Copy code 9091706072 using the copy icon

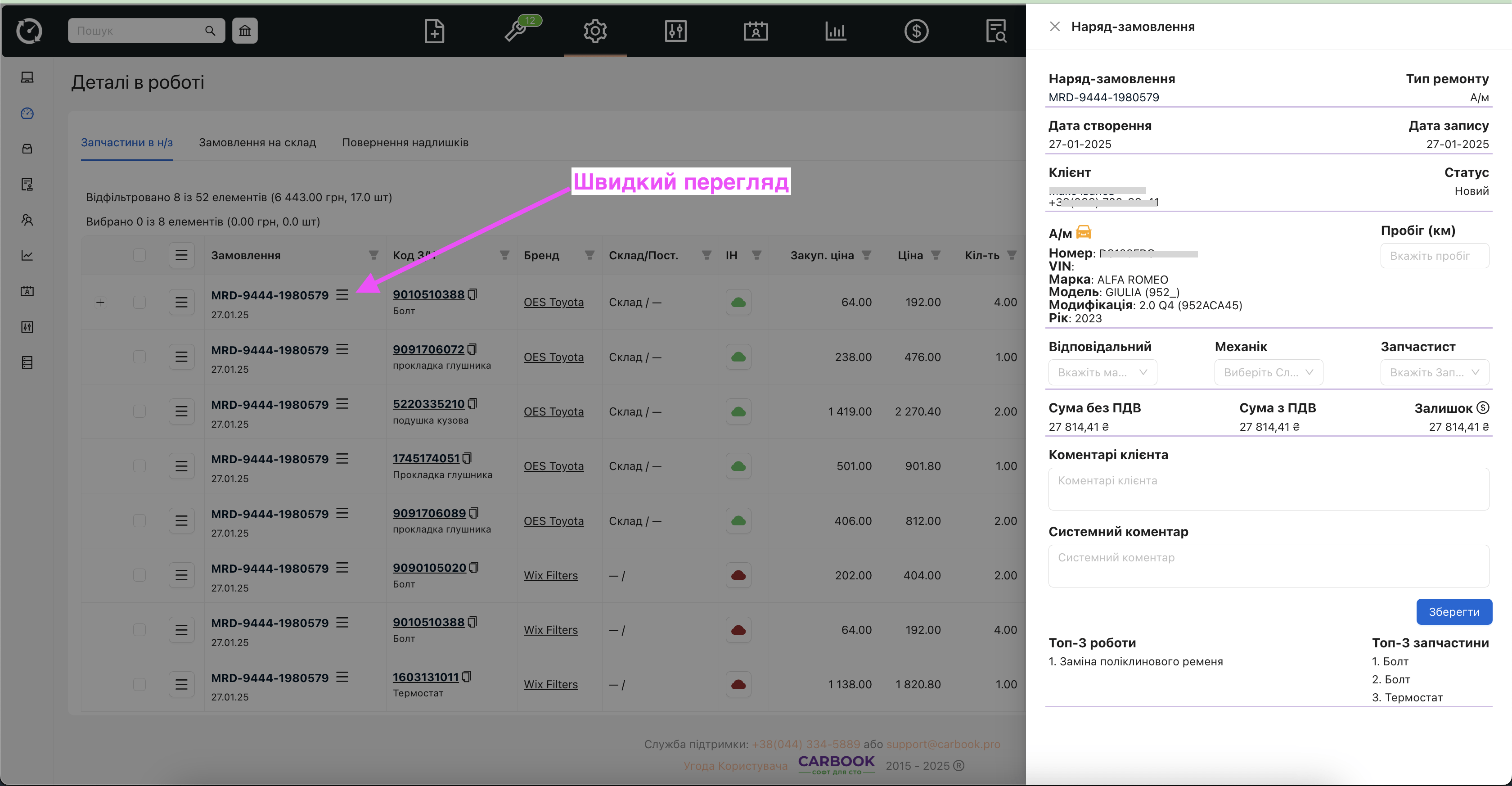point(472,349)
